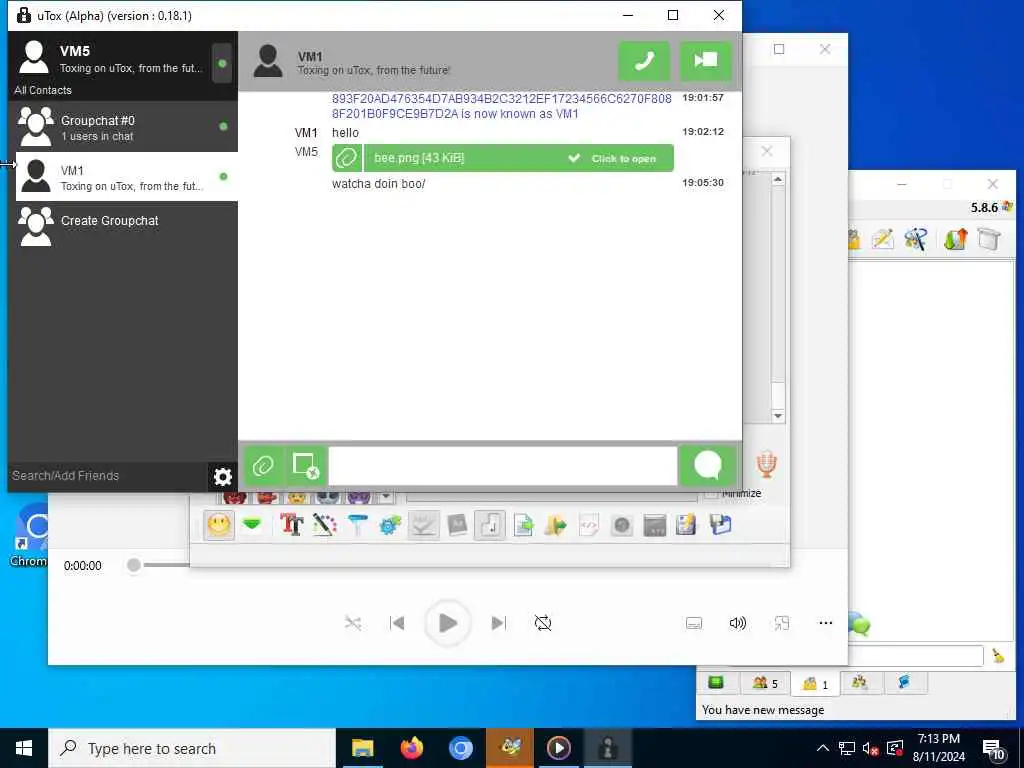
Task: Open uTox settings gear
Action: [223, 477]
